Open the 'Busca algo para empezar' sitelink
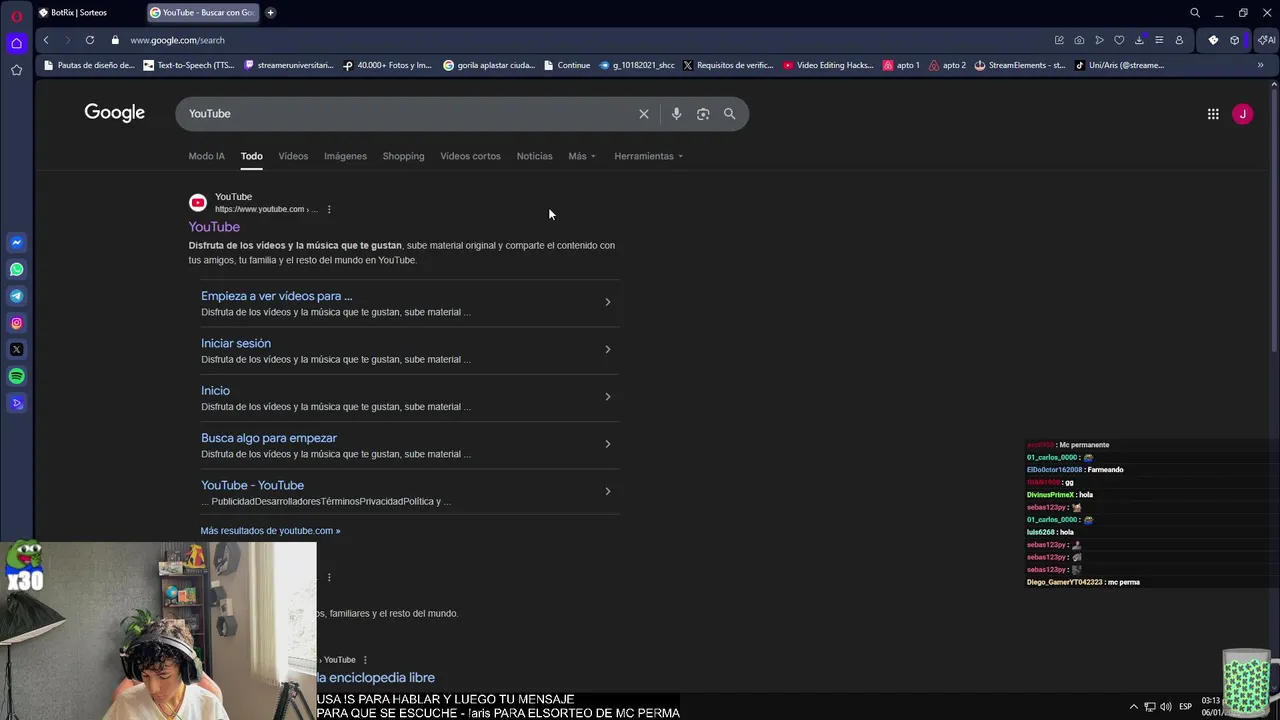Screen dimensions: 1280x720 pyautogui.click(x=269, y=438)
